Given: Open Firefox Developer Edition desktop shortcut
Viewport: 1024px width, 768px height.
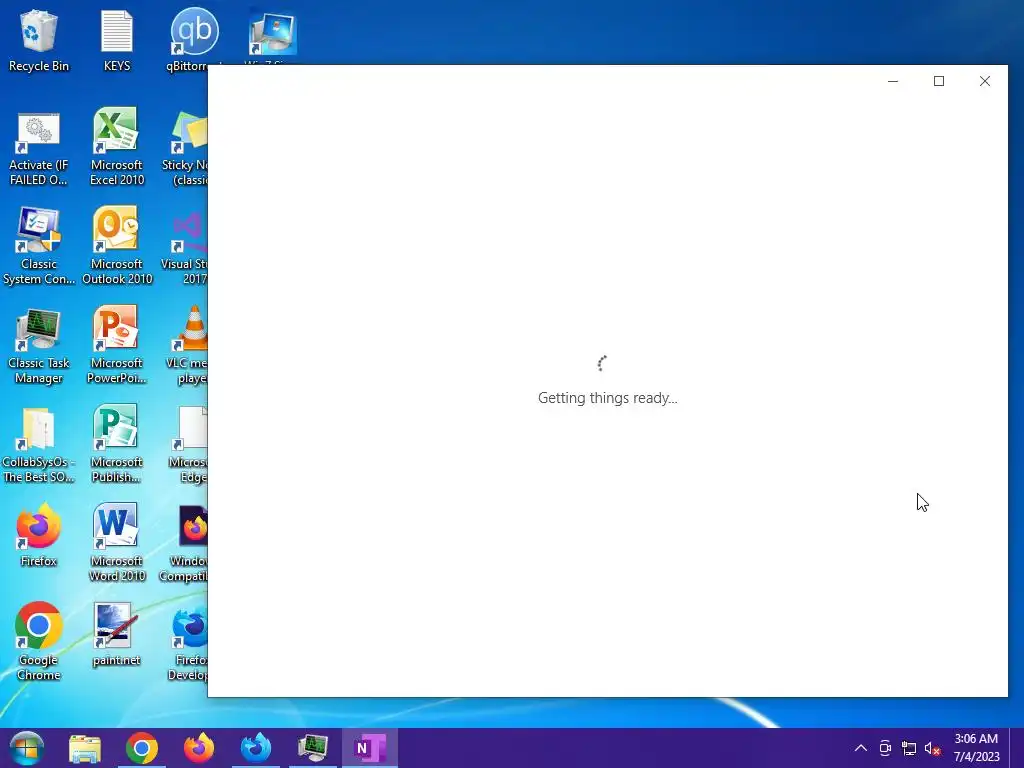Looking at the screenshot, I should [x=188, y=644].
